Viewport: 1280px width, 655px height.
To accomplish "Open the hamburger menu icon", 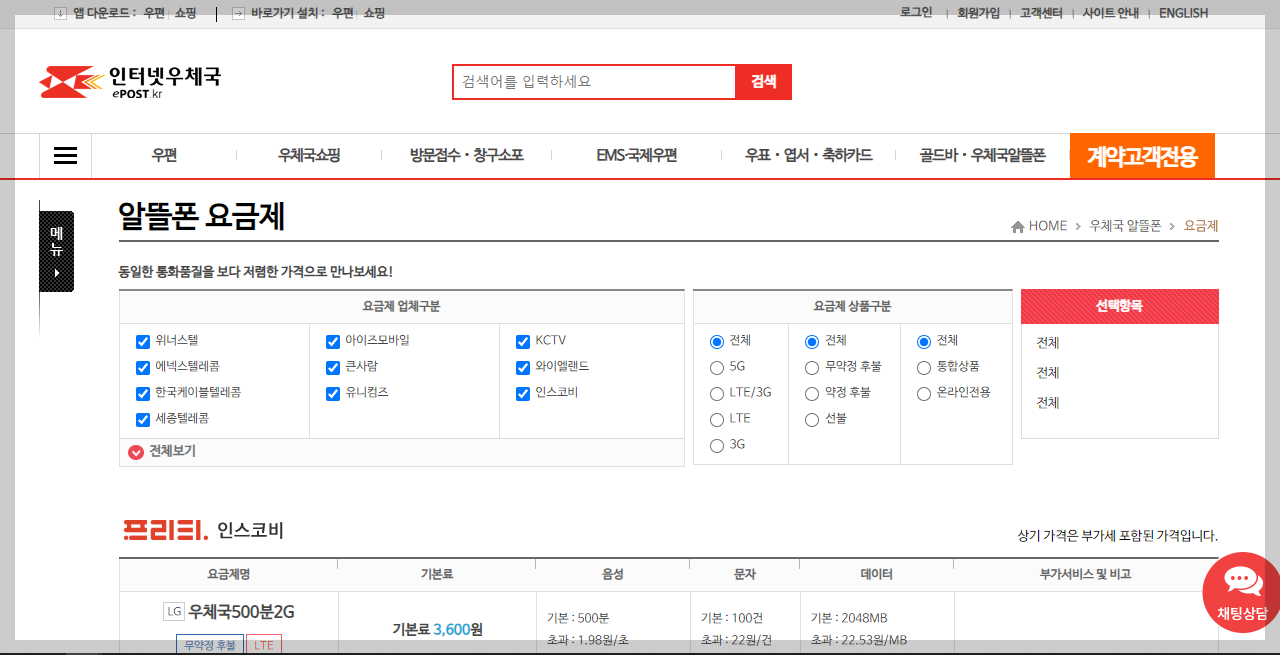I will click(x=64, y=155).
